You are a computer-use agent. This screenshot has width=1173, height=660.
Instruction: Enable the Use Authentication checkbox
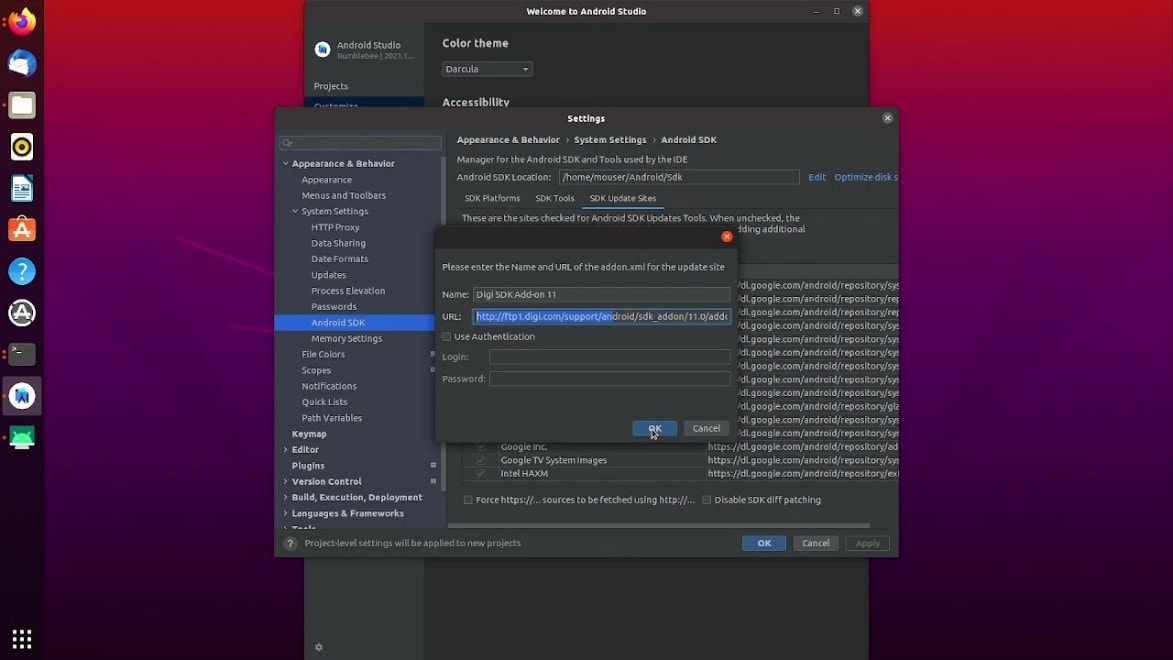[447, 337]
